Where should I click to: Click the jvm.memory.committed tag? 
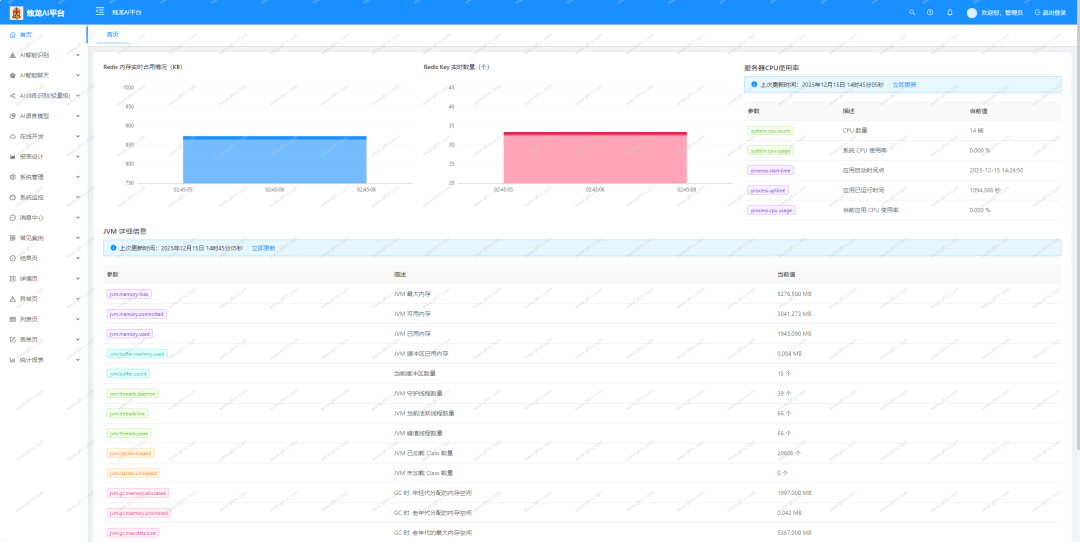[136, 313]
